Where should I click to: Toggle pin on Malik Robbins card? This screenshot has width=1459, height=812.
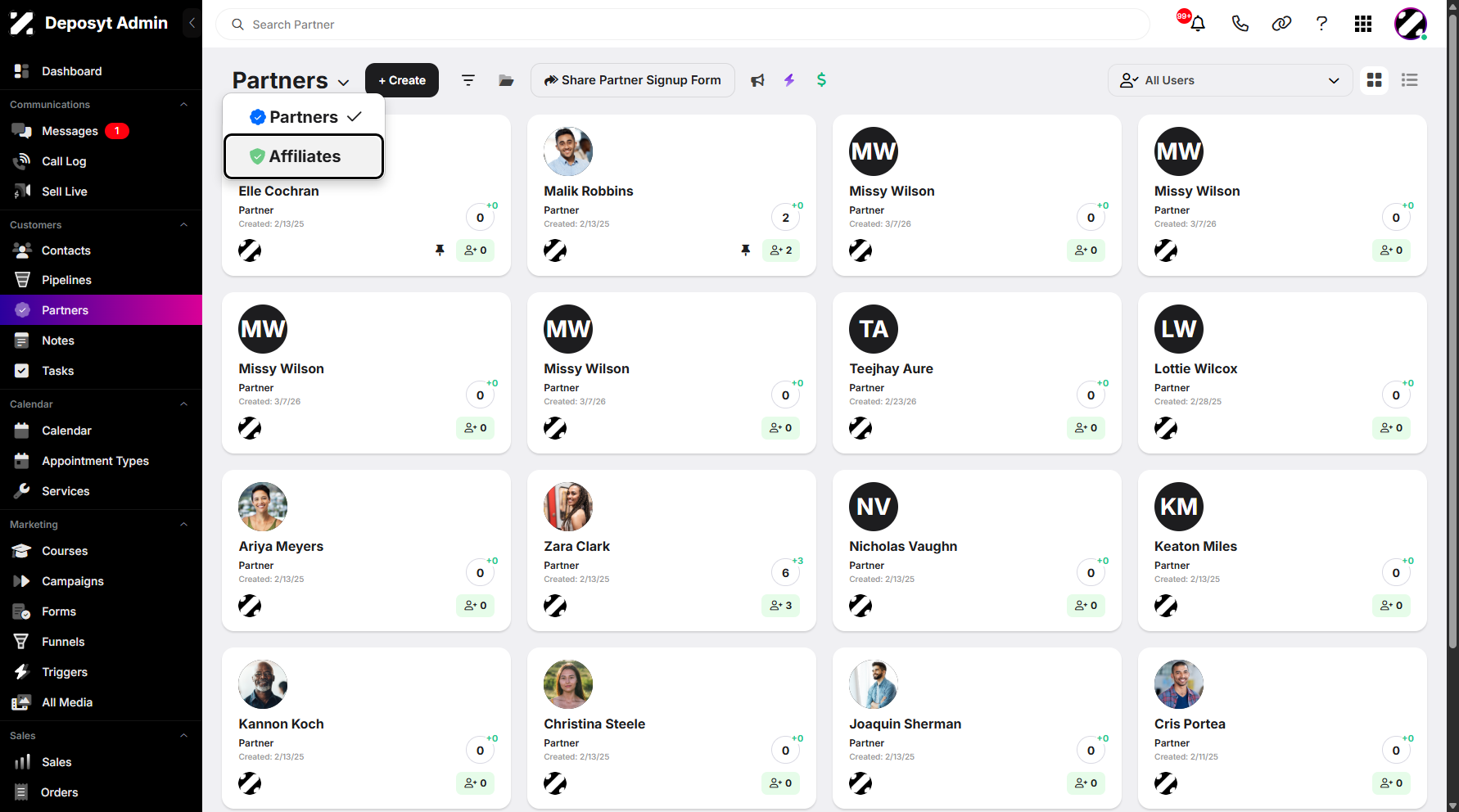coord(745,250)
